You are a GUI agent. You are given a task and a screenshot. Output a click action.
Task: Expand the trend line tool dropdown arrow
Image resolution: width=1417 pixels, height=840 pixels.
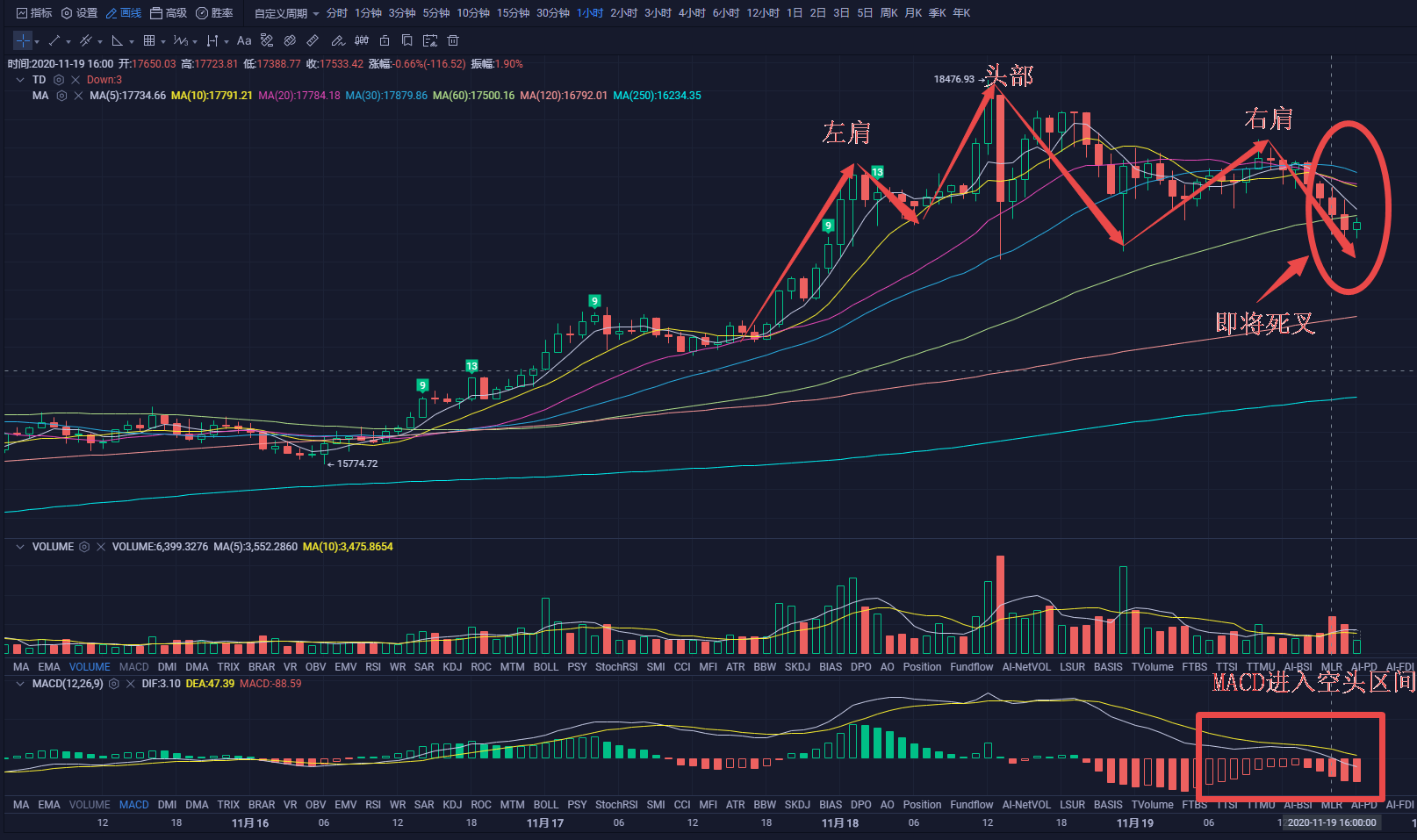68,41
